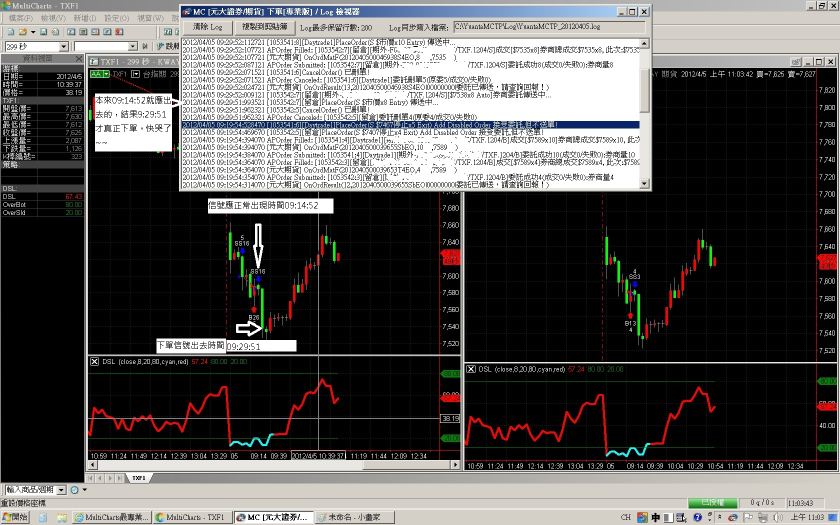Select the TXF1 workspace tab at bottom
Screen dimensions: 840x525
coord(138,479)
